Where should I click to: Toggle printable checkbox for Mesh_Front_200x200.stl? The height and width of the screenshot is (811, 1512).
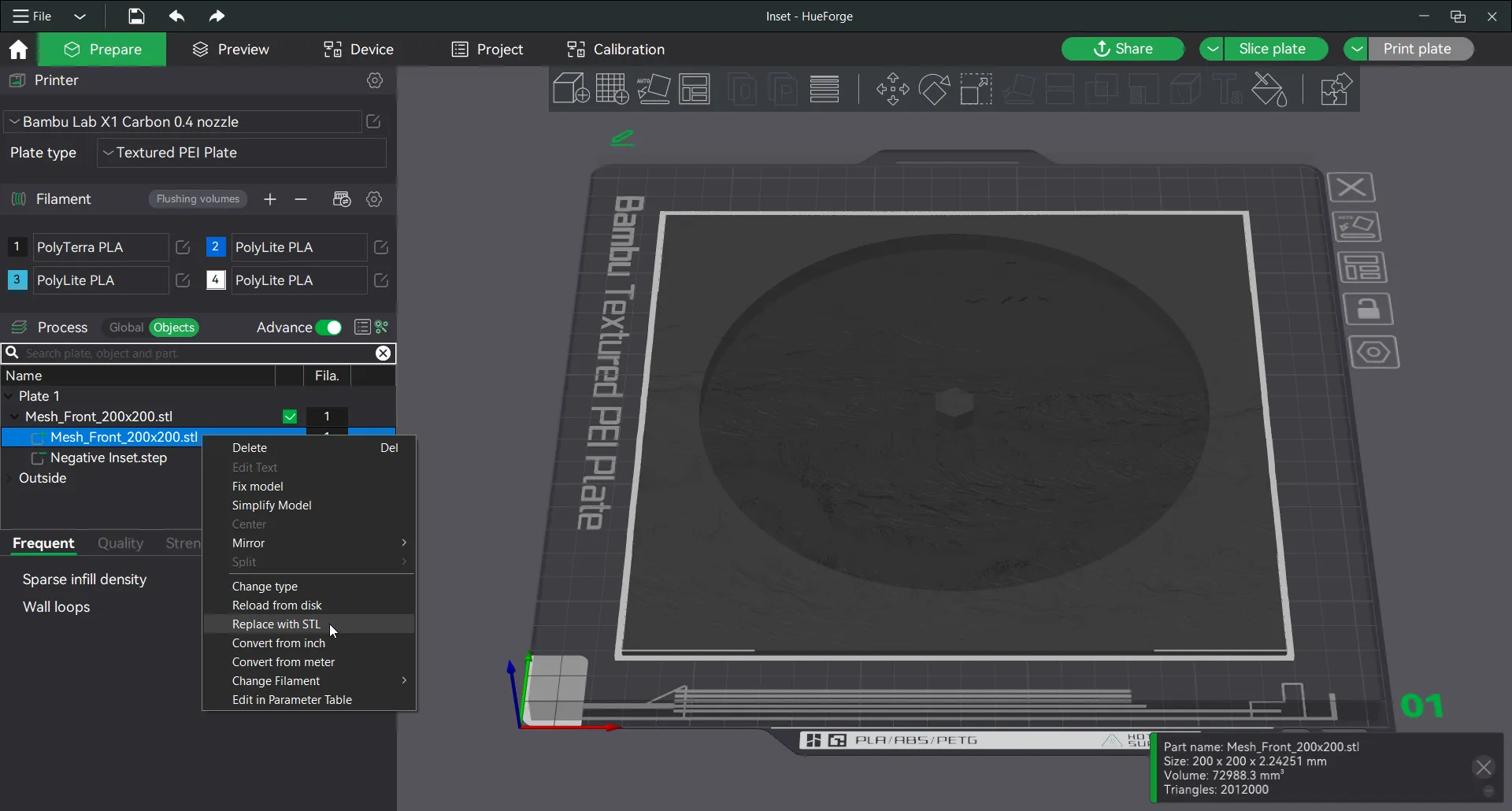[x=290, y=417]
